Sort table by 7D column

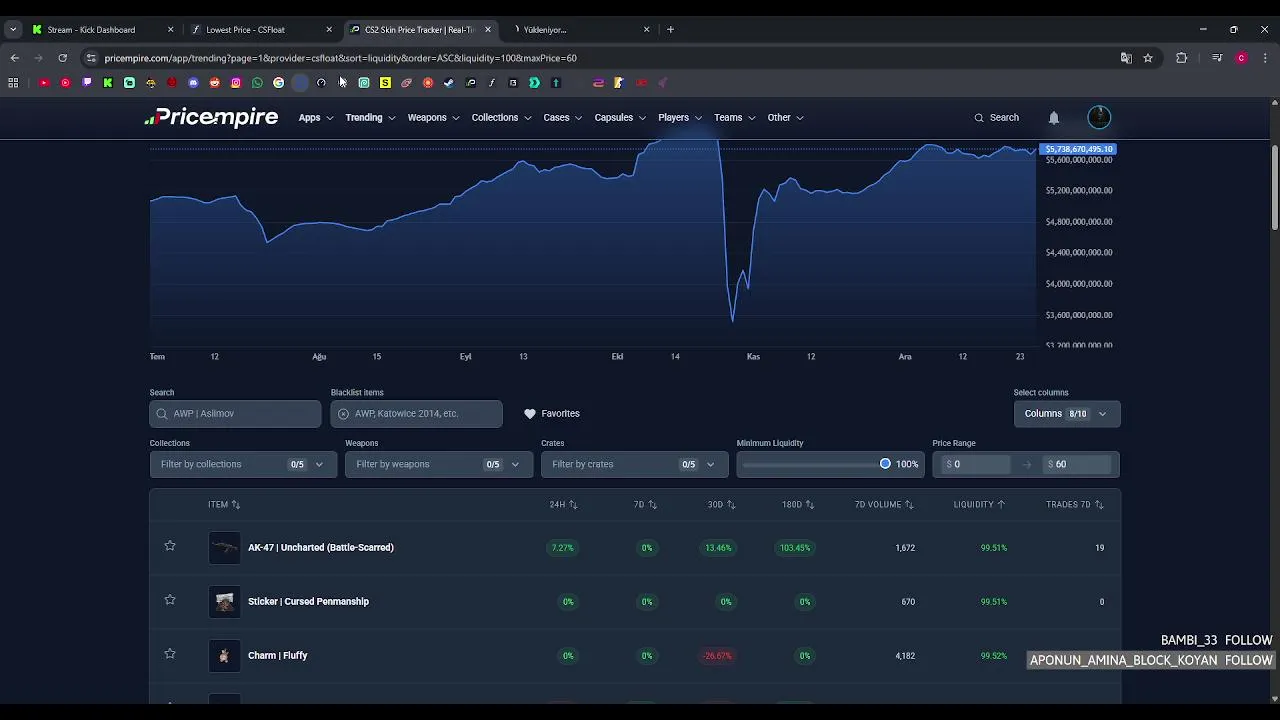coord(645,505)
